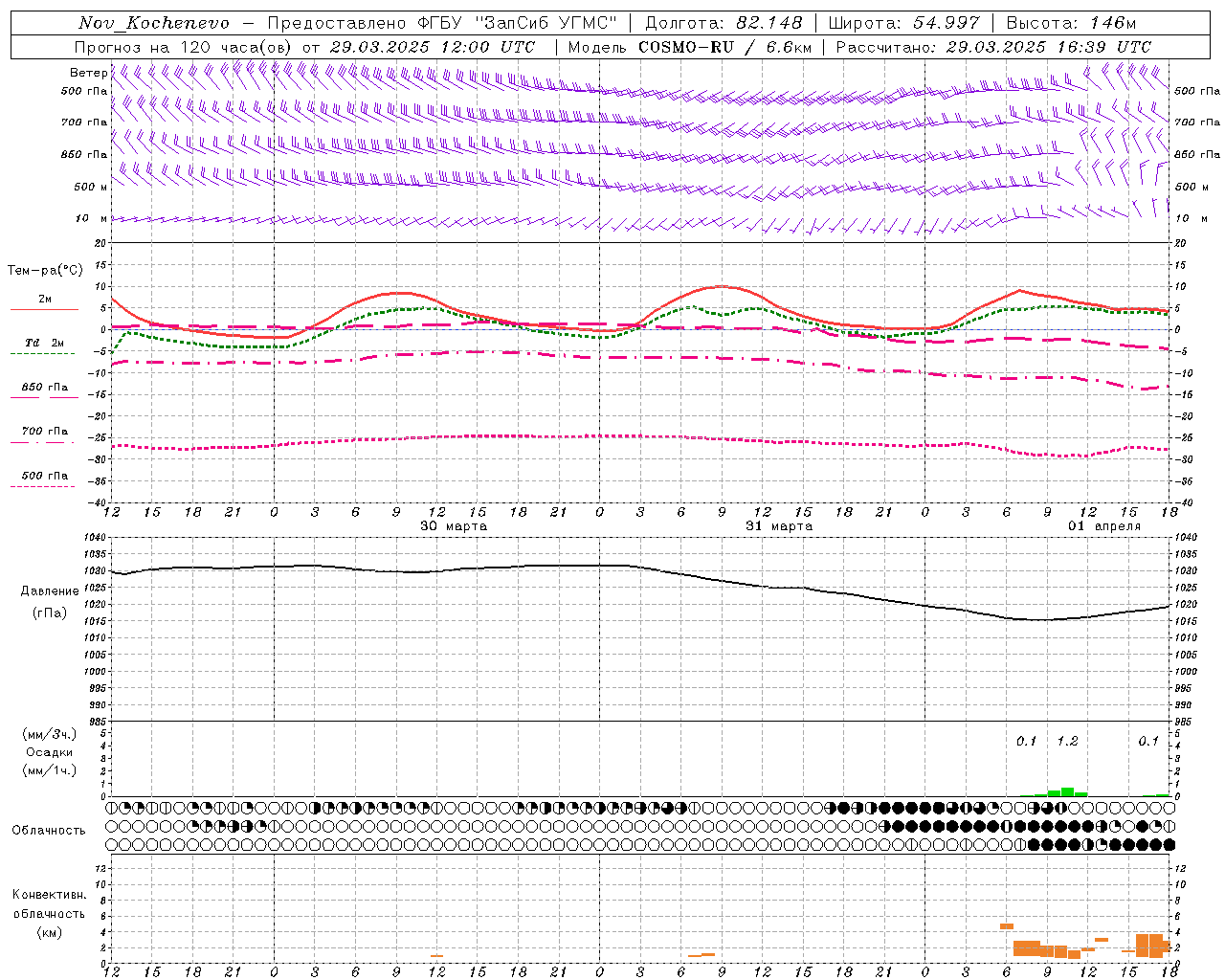1225x980 pixels.
Task: Click the orange convective bar near 5 km
Action: (1007, 926)
